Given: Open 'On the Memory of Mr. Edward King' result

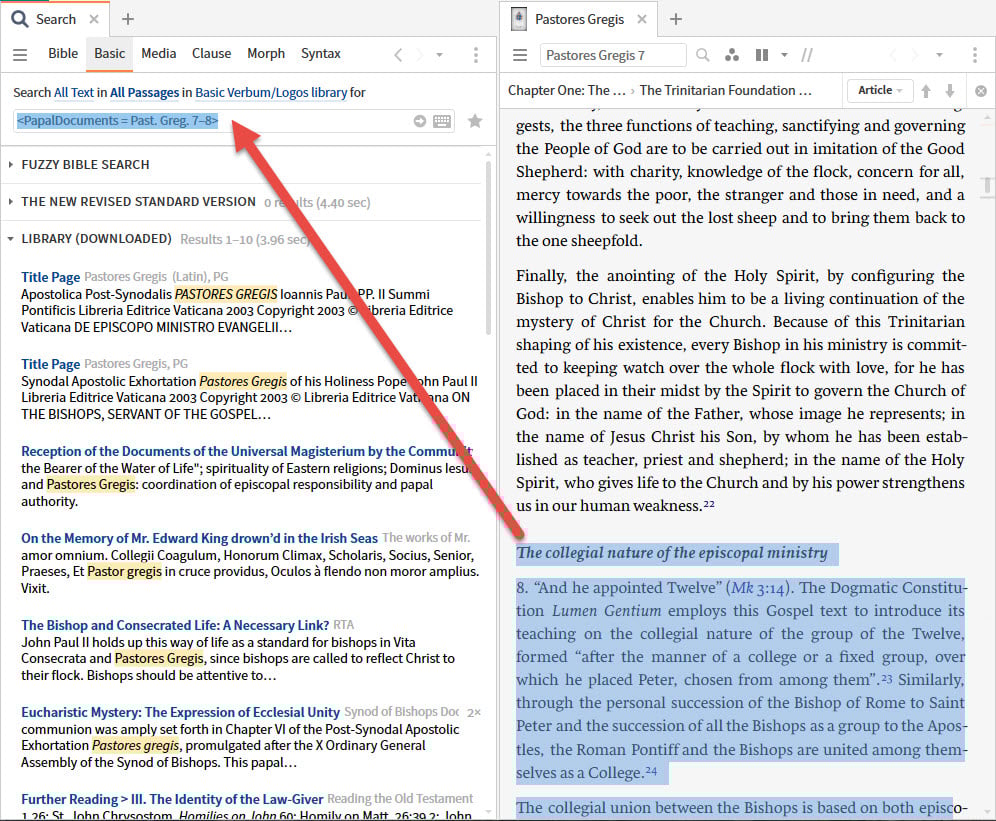Looking at the screenshot, I should (199, 538).
